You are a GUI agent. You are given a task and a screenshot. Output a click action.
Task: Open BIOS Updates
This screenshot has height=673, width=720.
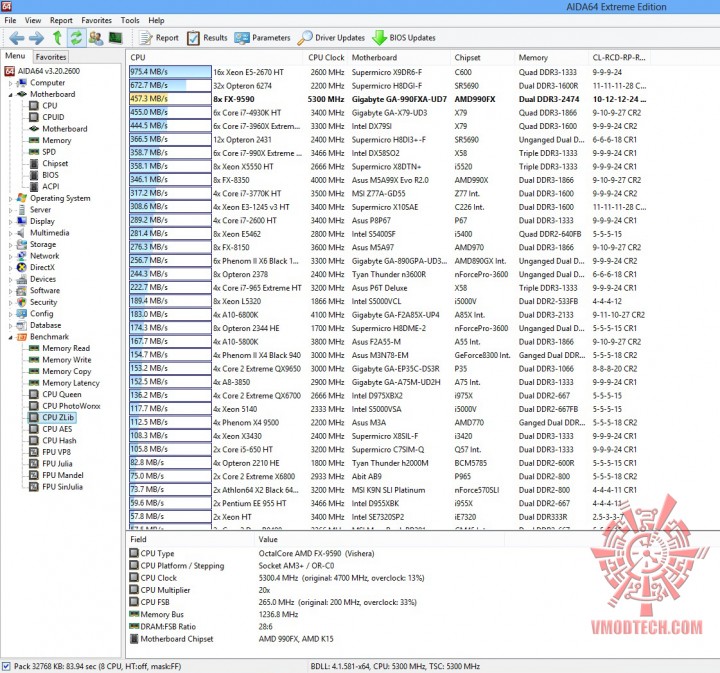click(x=404, y=38)
